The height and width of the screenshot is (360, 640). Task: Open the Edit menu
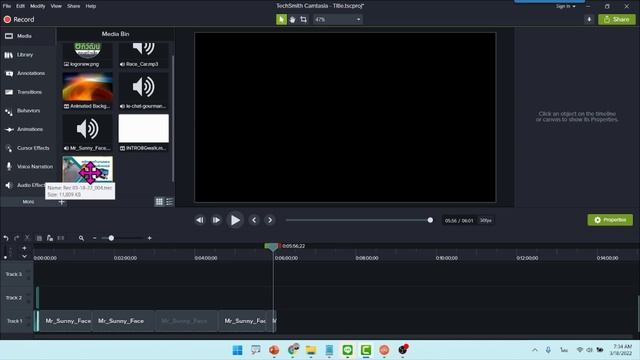pyautogui.click(x=20, y=6)
